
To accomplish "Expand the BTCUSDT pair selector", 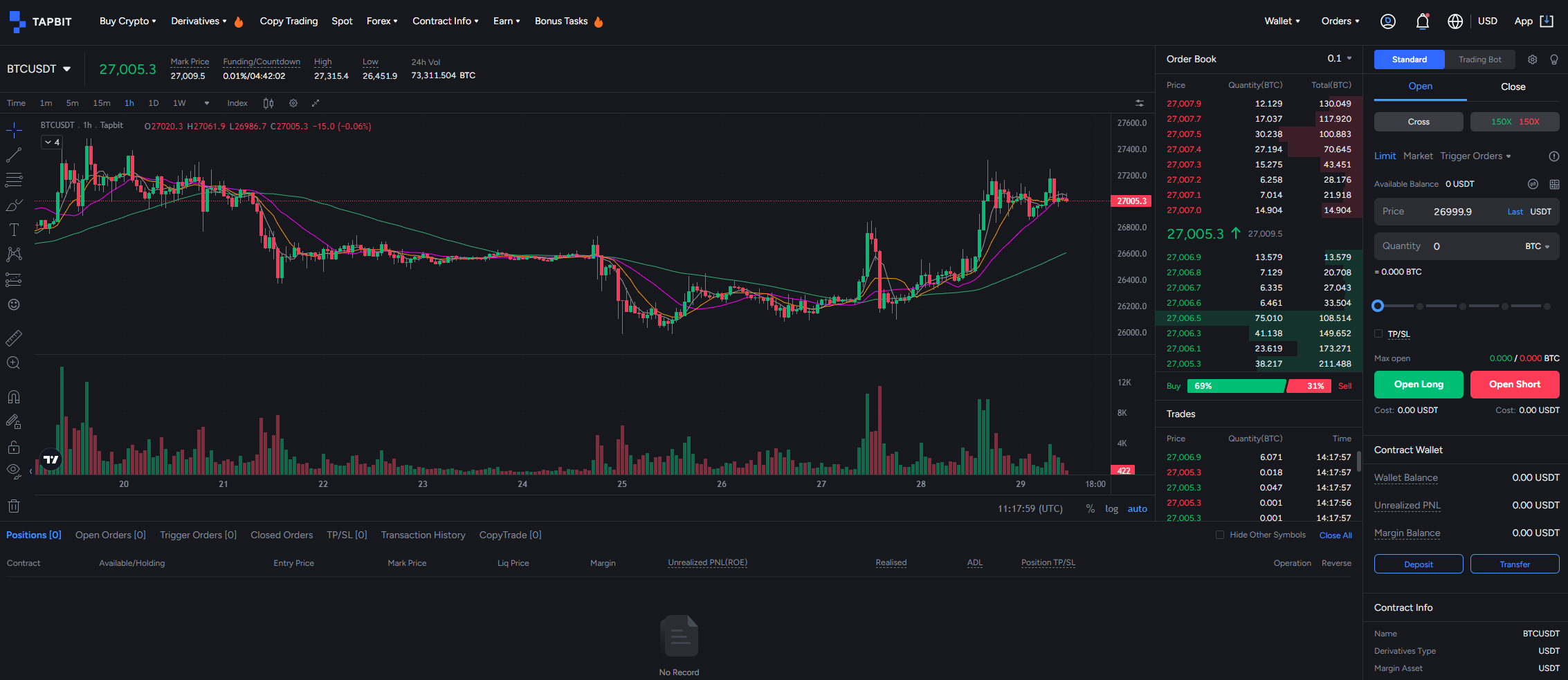I will [39, 69].
